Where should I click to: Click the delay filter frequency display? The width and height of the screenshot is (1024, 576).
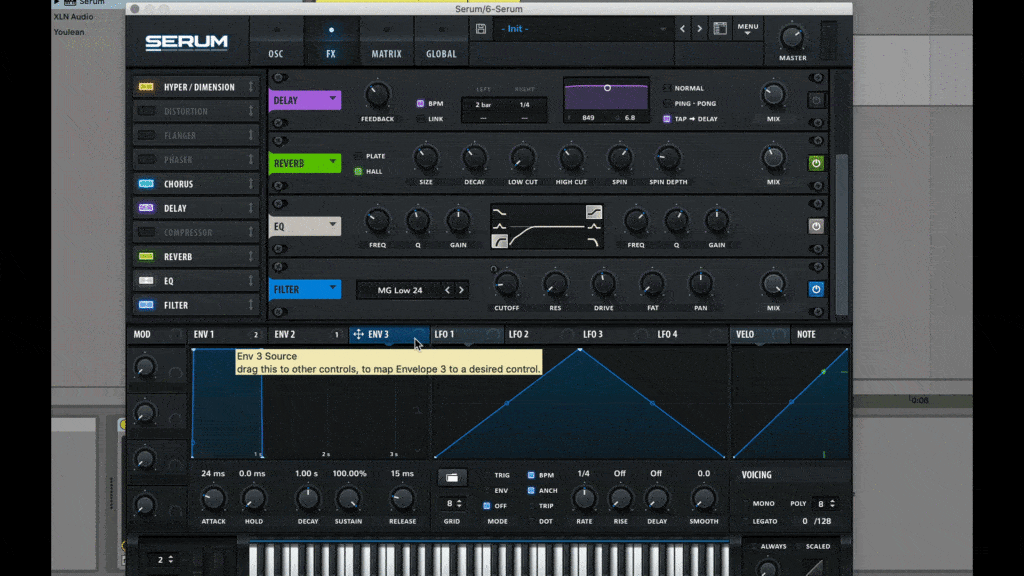588,118
